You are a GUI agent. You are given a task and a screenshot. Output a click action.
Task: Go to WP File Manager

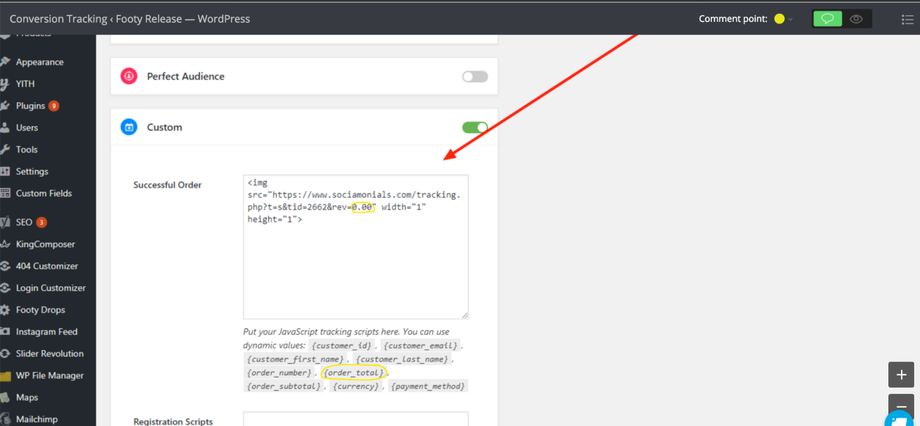pos(50,376)
